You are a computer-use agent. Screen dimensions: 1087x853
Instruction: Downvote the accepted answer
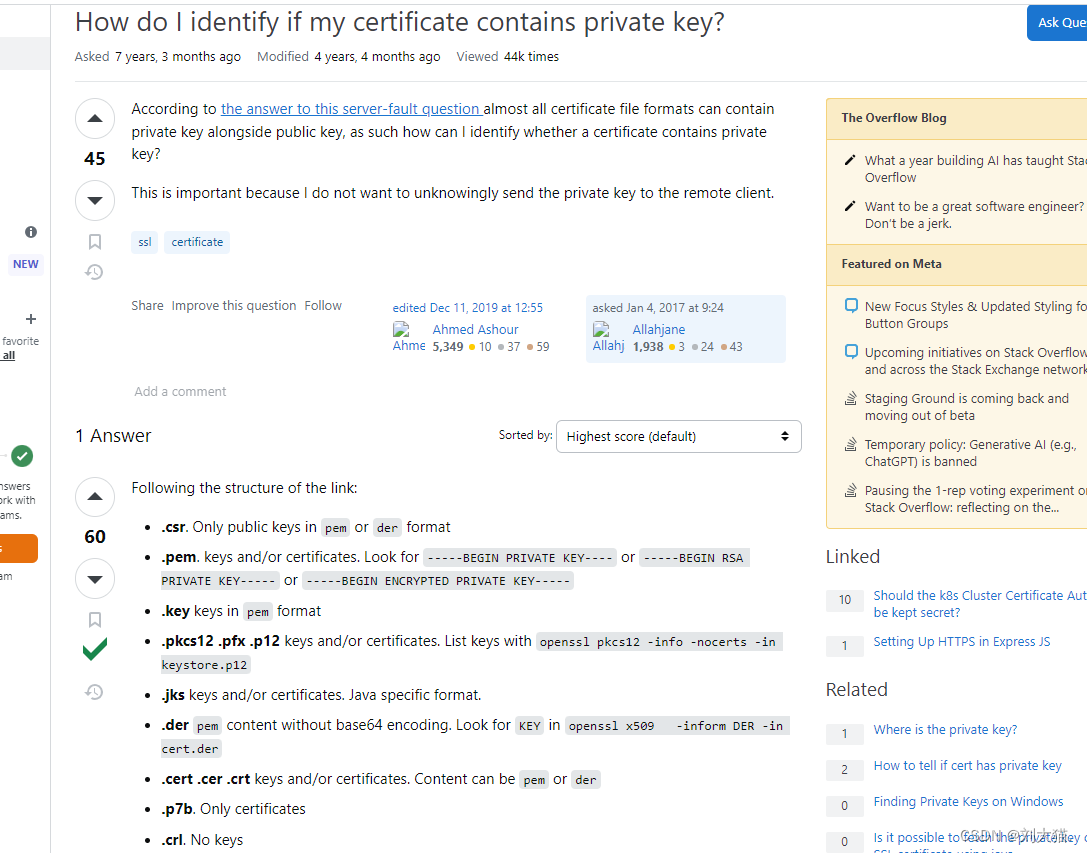point(95,579)
